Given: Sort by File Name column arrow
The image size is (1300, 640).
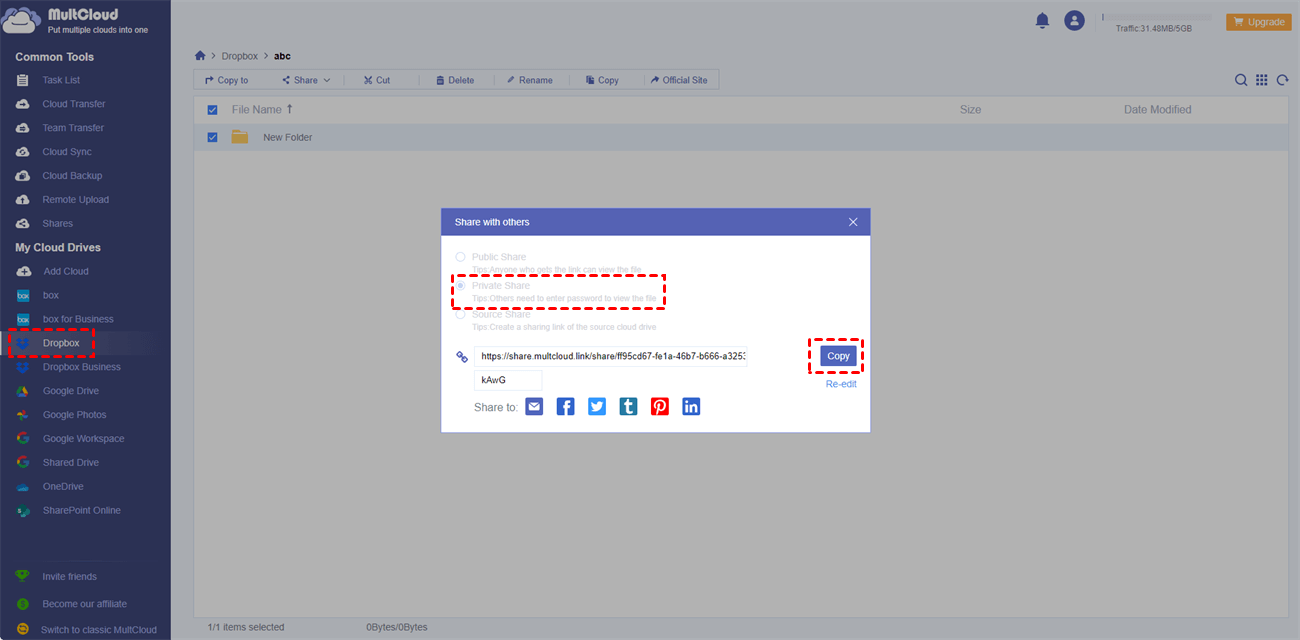Looking at the screenshot, I should (x=290, y=109).
